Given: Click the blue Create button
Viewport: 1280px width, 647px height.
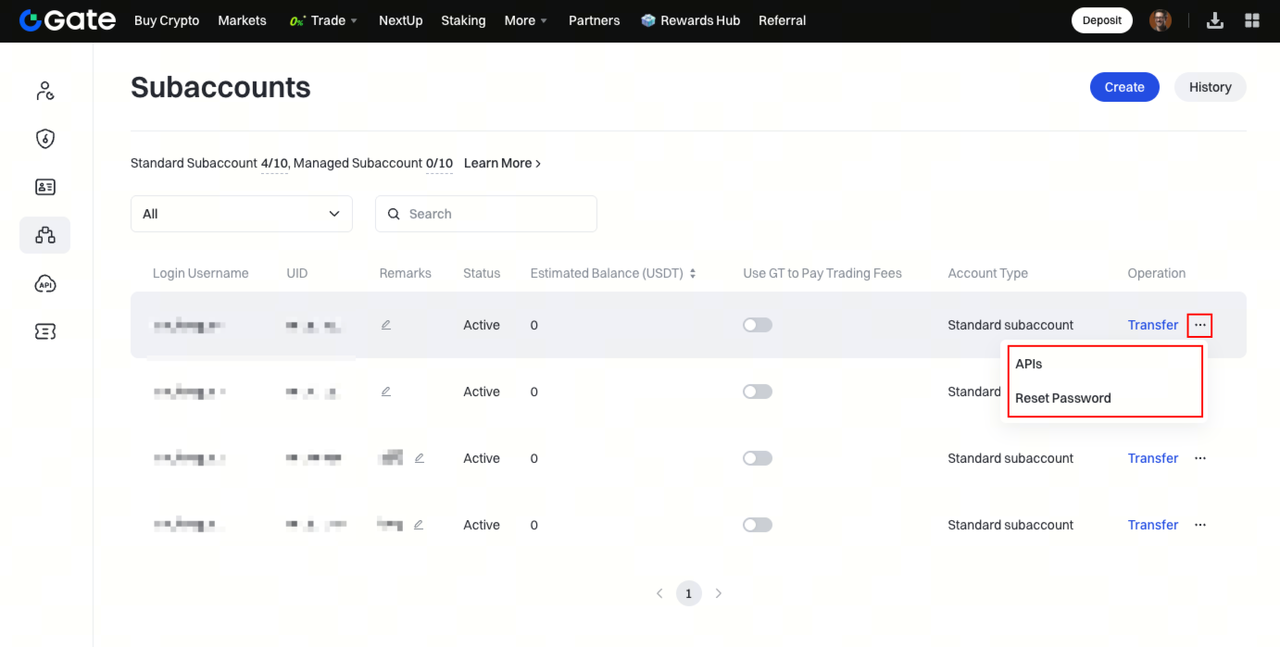Looking at the screenshot, I should click(x=1124, y=87).
